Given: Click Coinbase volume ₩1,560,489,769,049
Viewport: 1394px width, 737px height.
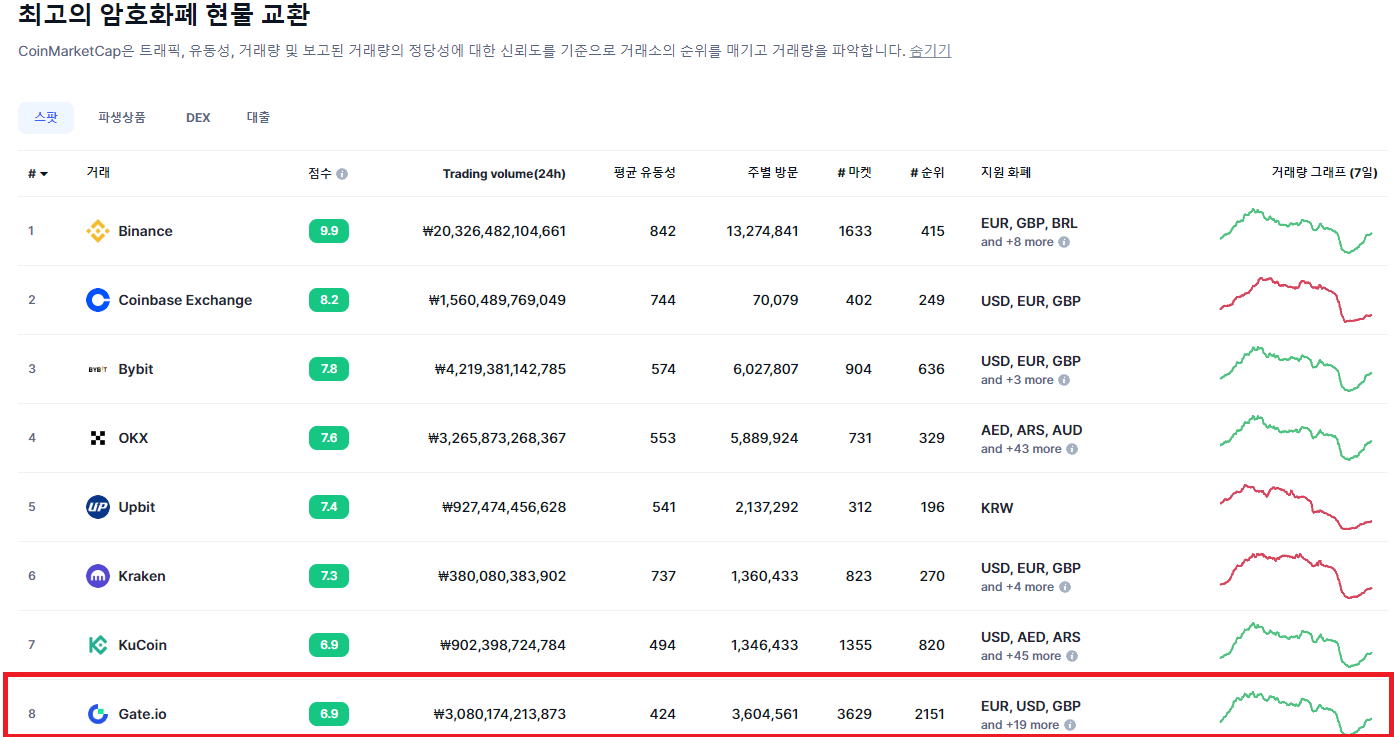Looking at the screenshot, I should tap(497, 300).
